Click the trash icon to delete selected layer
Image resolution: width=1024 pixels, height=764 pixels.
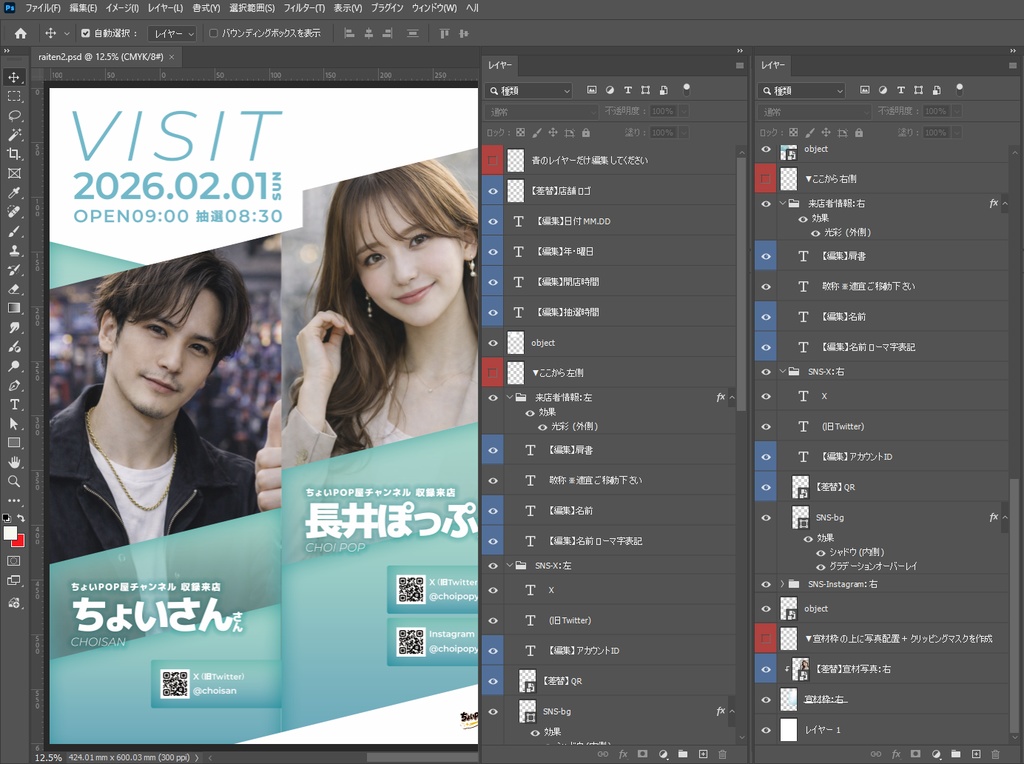point(722,753)
